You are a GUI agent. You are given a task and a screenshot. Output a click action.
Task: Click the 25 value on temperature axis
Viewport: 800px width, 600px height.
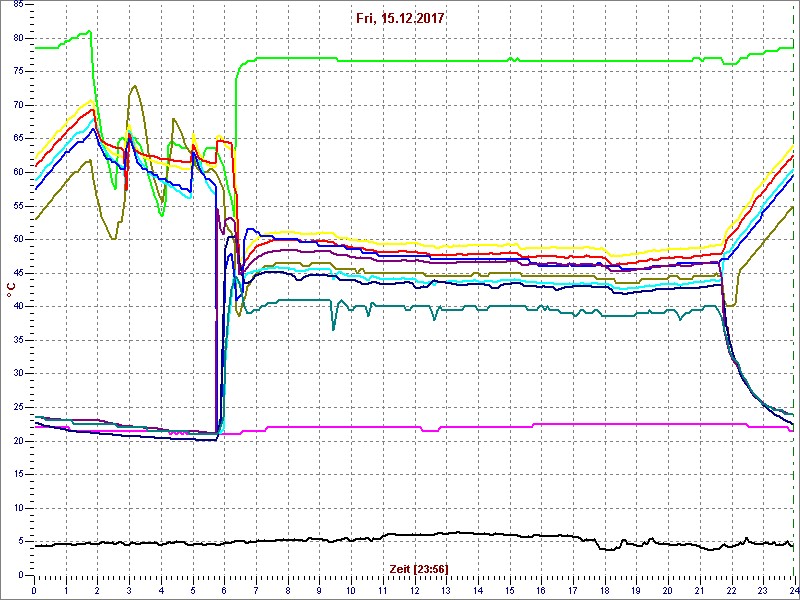[18, 407]
